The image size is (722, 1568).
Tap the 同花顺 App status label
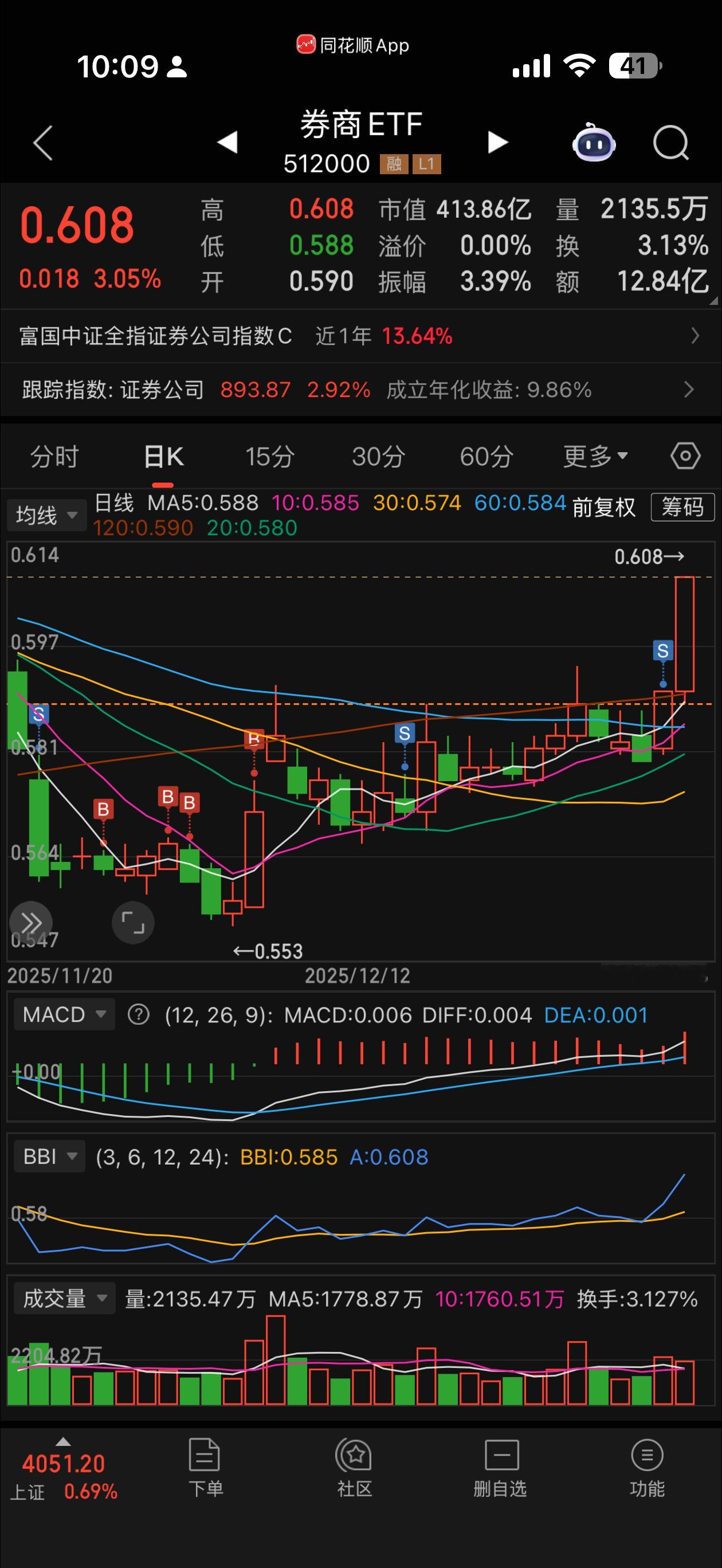[x=352, y=45]
